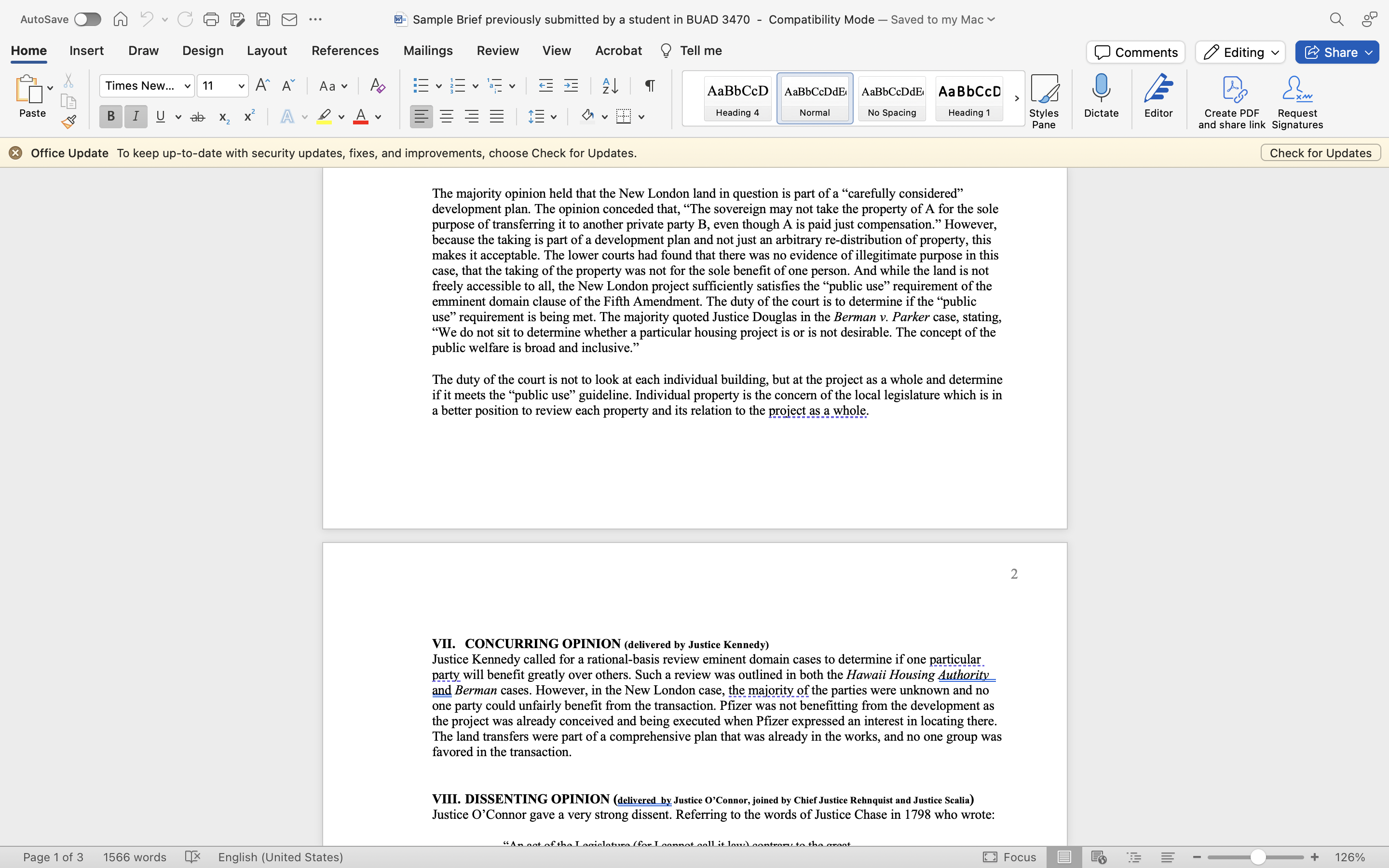Toggle AutoSave on

[x=87, y=19]
